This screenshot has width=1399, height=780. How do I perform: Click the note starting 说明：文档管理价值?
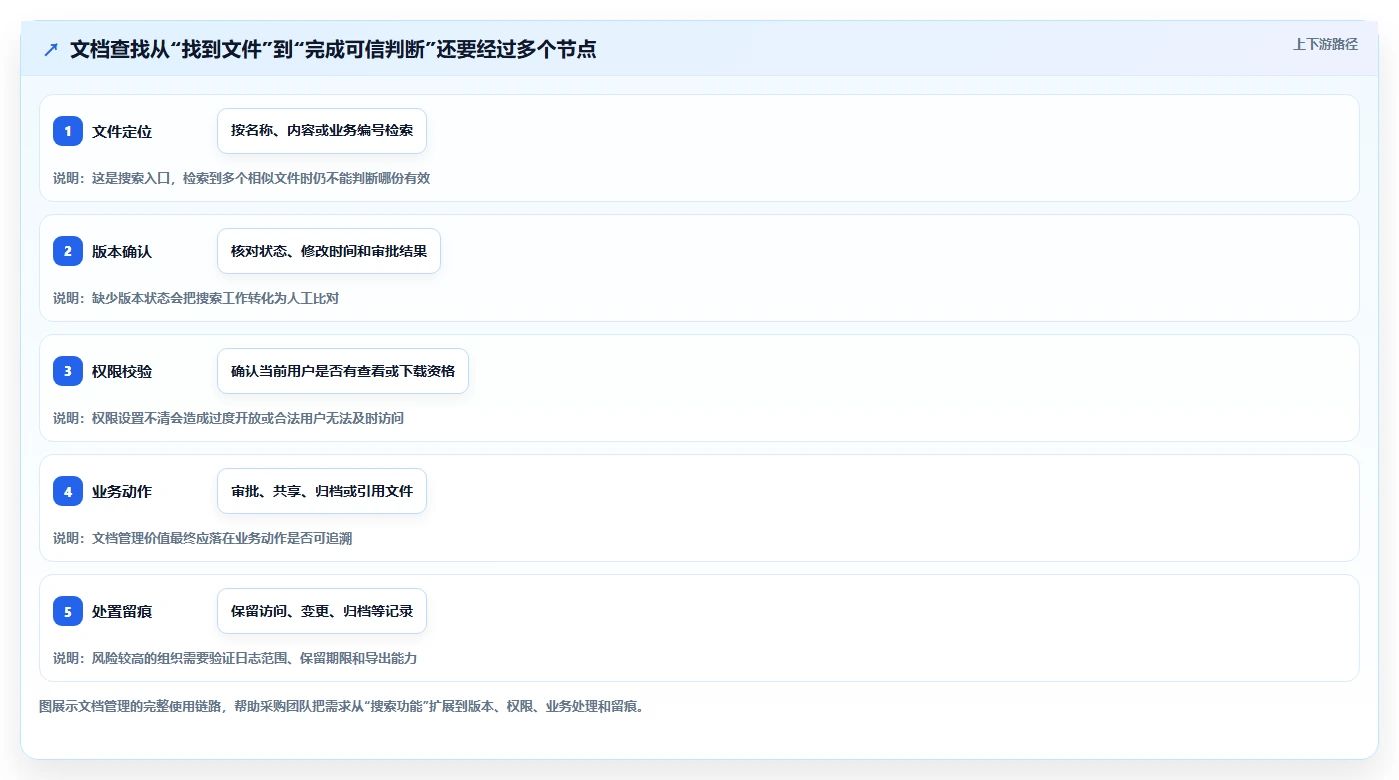coord(202,538)
